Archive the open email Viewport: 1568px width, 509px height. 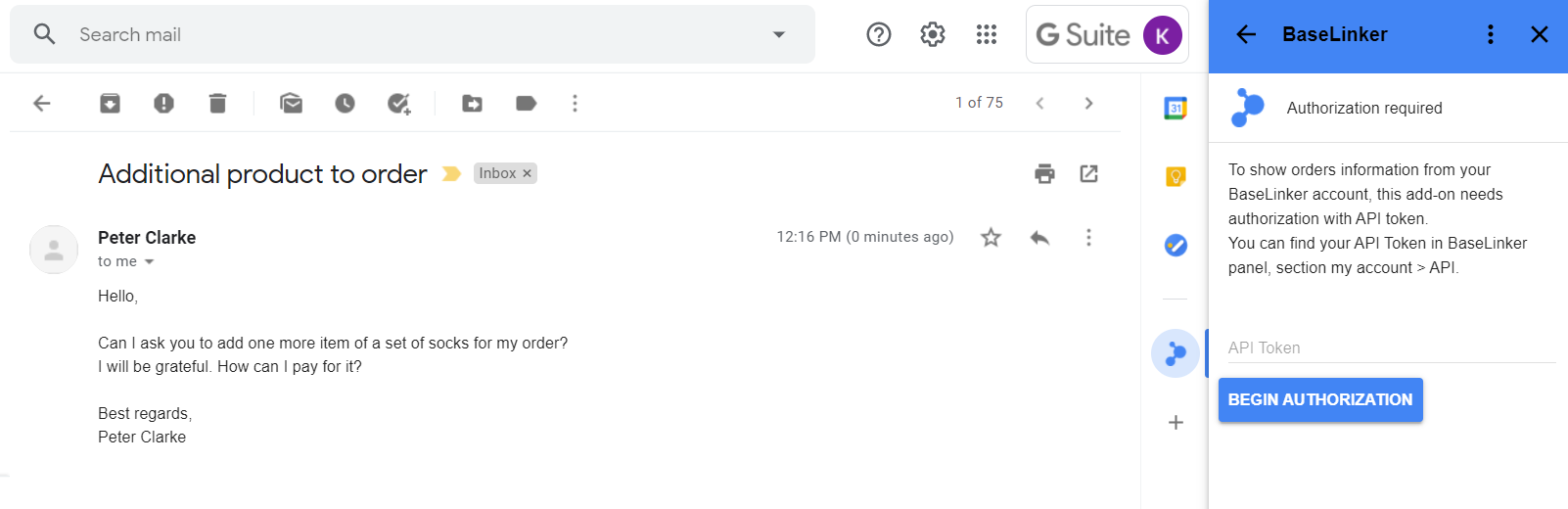[x=110, y=103]
